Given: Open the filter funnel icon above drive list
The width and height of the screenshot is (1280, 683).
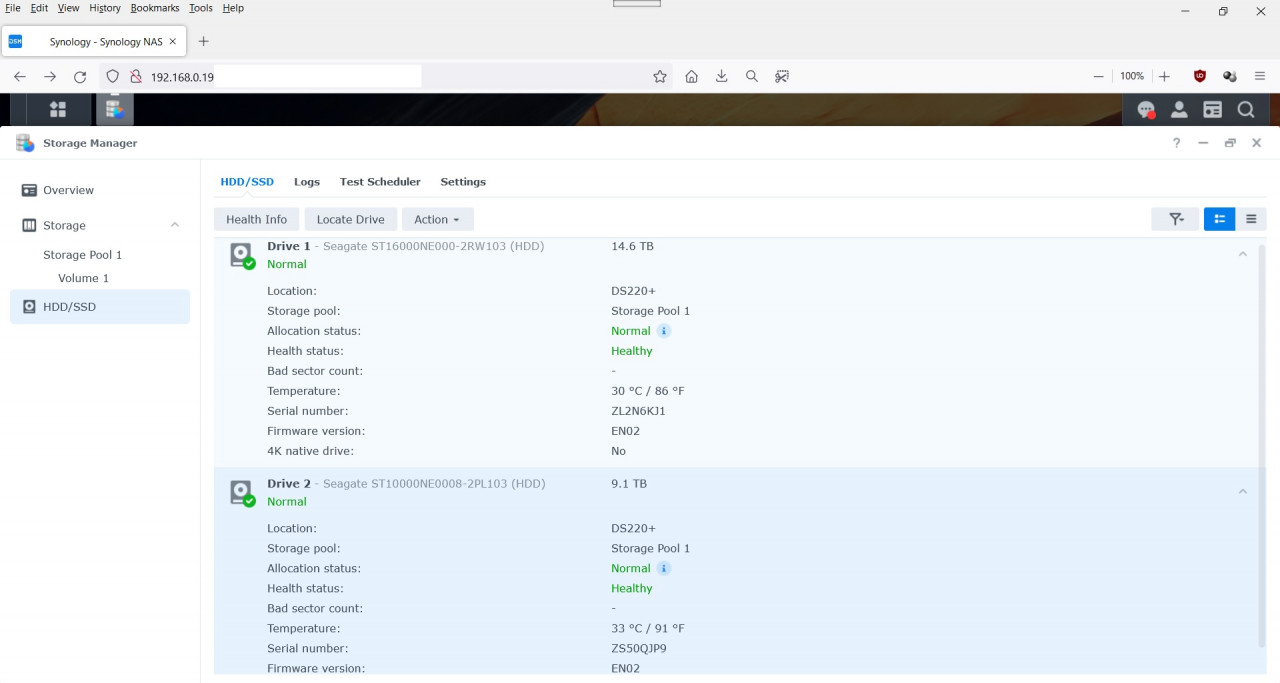Looking at the screenshot, I should click(1175, 218).
